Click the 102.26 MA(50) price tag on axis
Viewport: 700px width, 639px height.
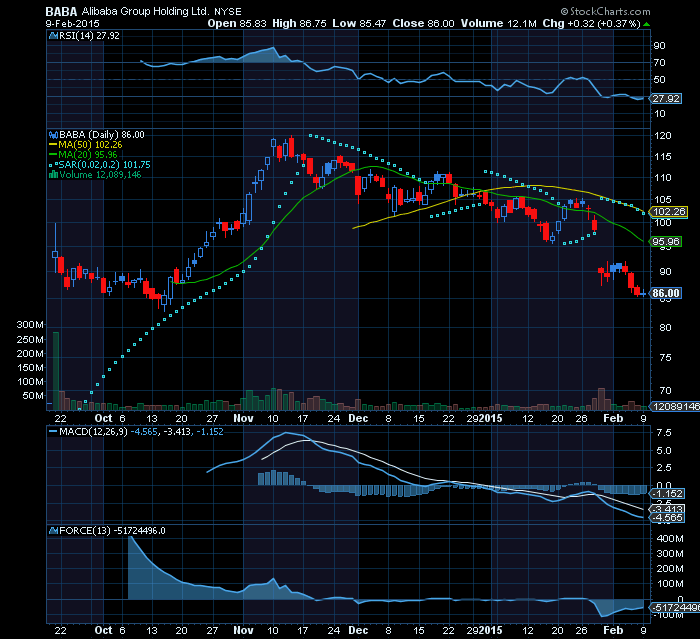pos(668,212)
